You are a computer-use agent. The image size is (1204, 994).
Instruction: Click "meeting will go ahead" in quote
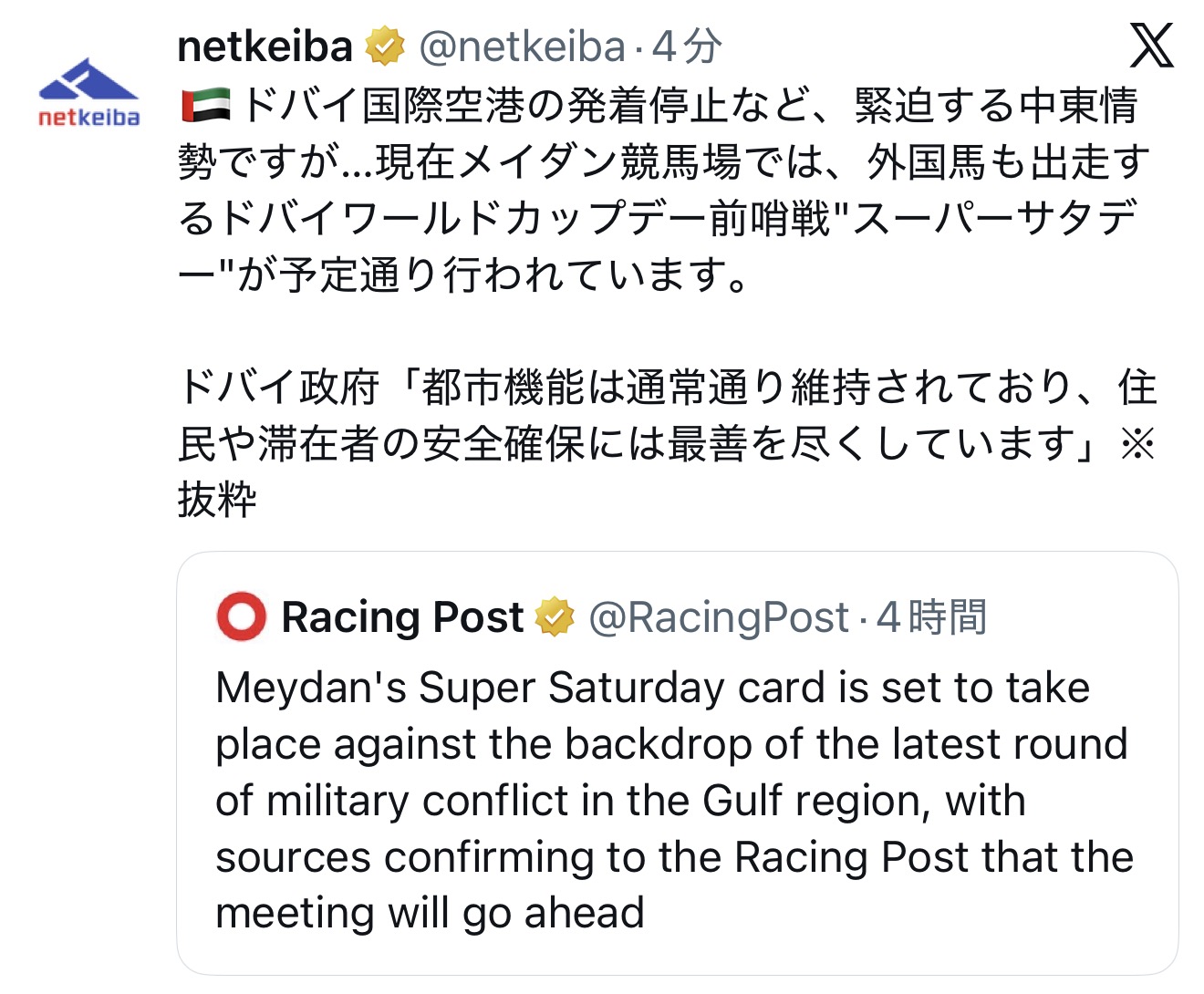tap(431, 913)
